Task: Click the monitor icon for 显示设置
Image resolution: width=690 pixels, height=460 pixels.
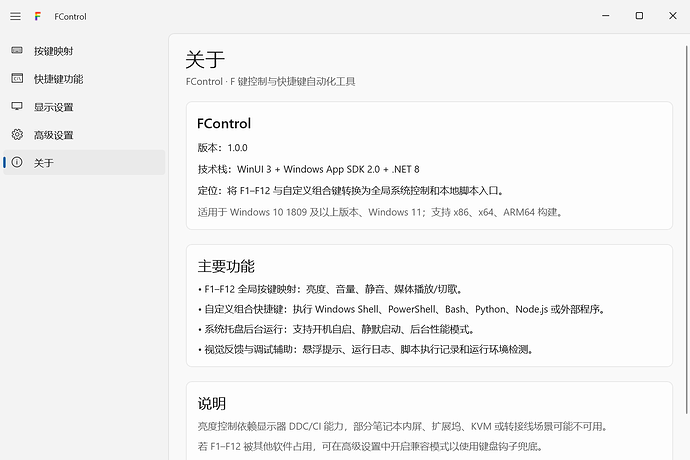Action: pos(17,106)
